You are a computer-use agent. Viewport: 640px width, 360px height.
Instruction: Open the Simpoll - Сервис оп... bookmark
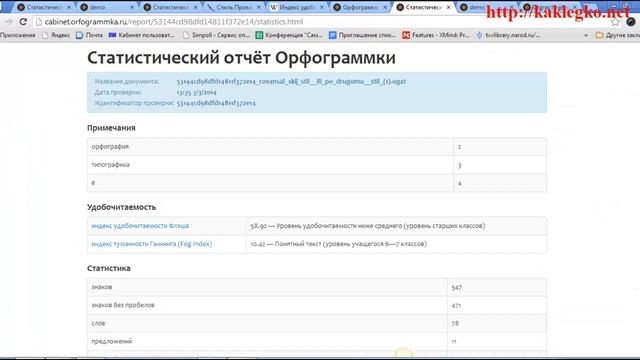(216, 36)
